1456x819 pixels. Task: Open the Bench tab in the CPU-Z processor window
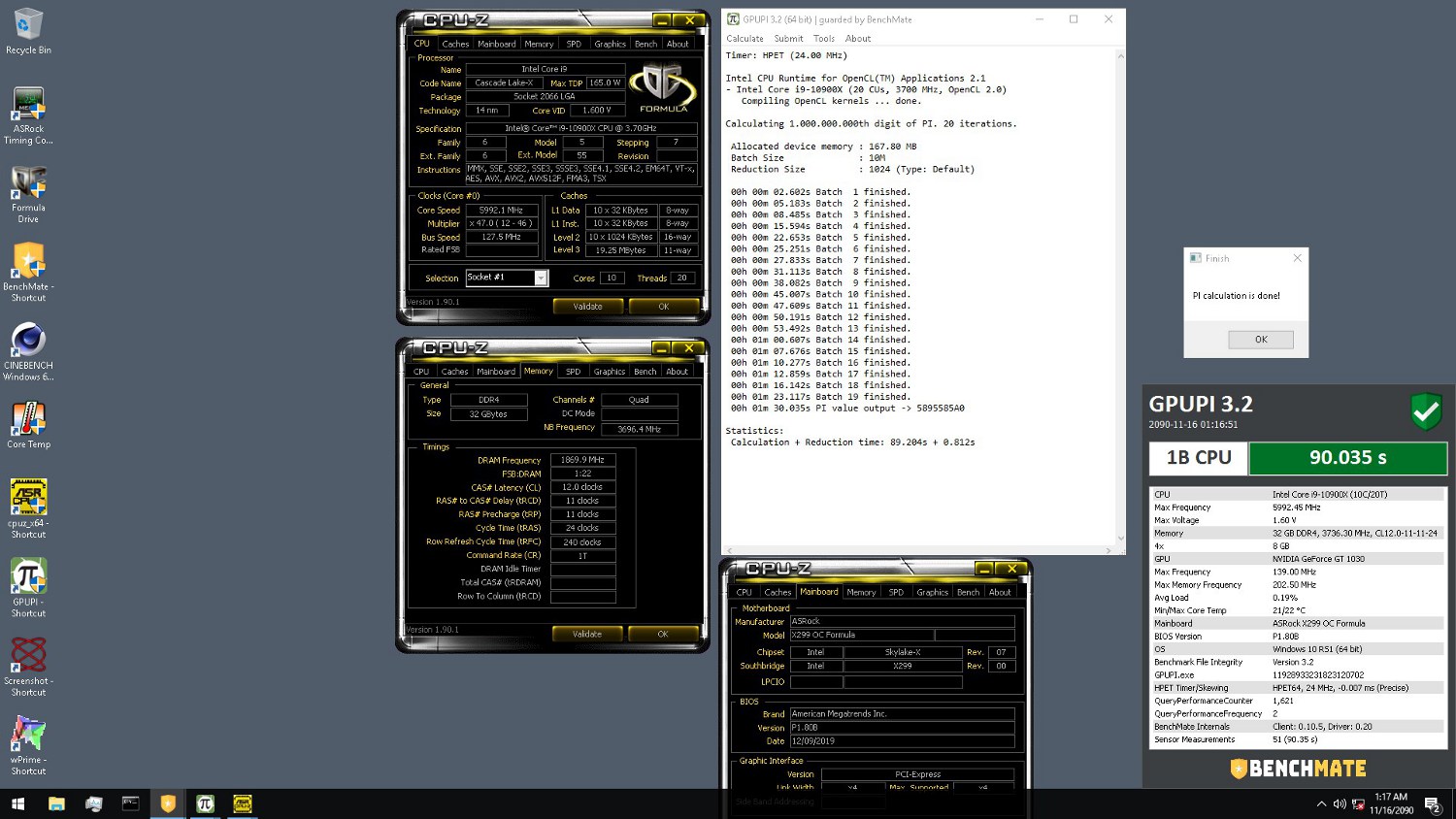[x=645, y=44]
